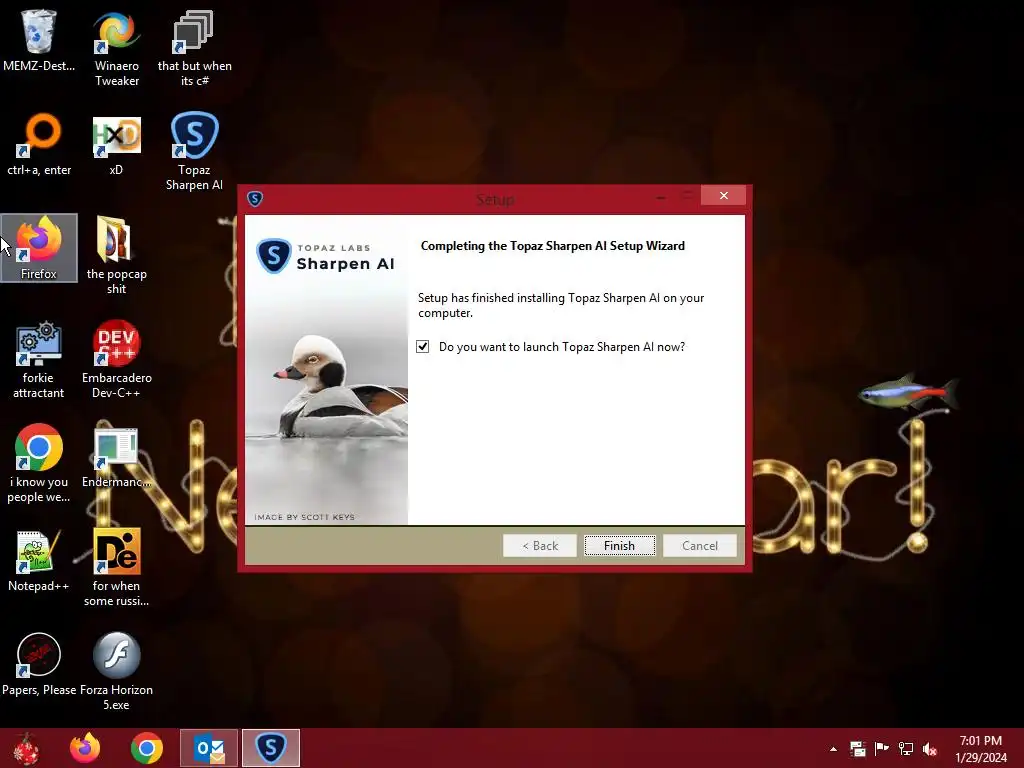Select the 'forkie attractant' desktop shortcut
This screenshot has height=768, width=1024.
click(39, 359)
